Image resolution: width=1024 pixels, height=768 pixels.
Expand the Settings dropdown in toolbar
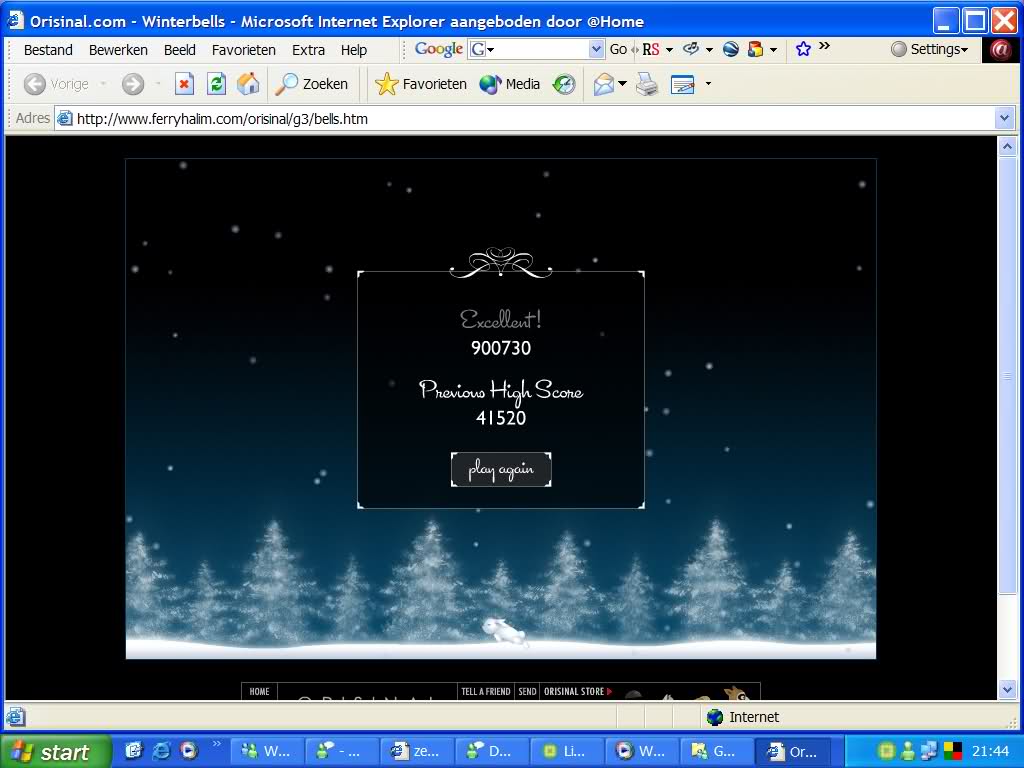[x=929, y=49]
